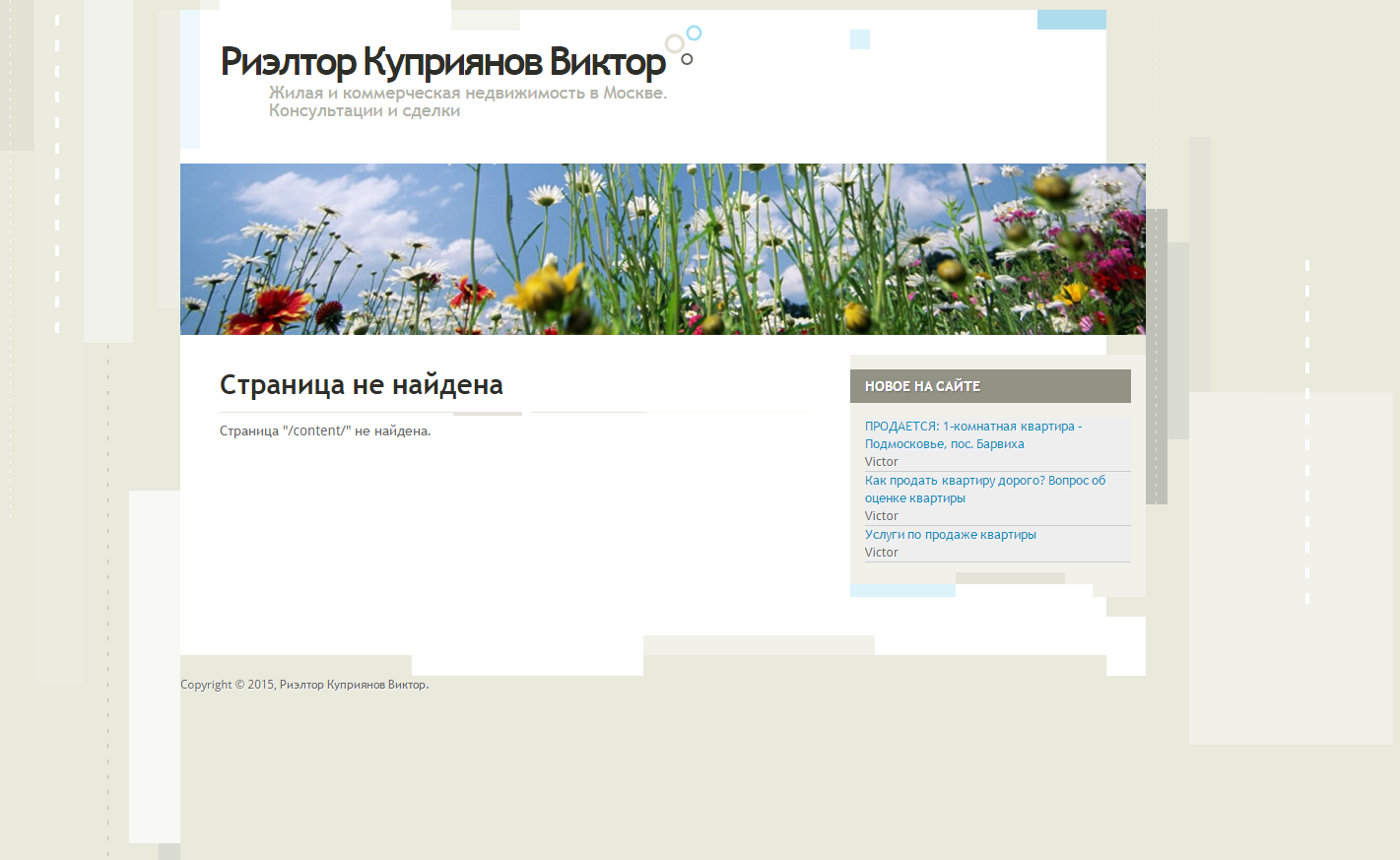Open link Услуги по продаже квартиры
The width and height of the screenshot is (1400, 860).
tap(951, 535)
